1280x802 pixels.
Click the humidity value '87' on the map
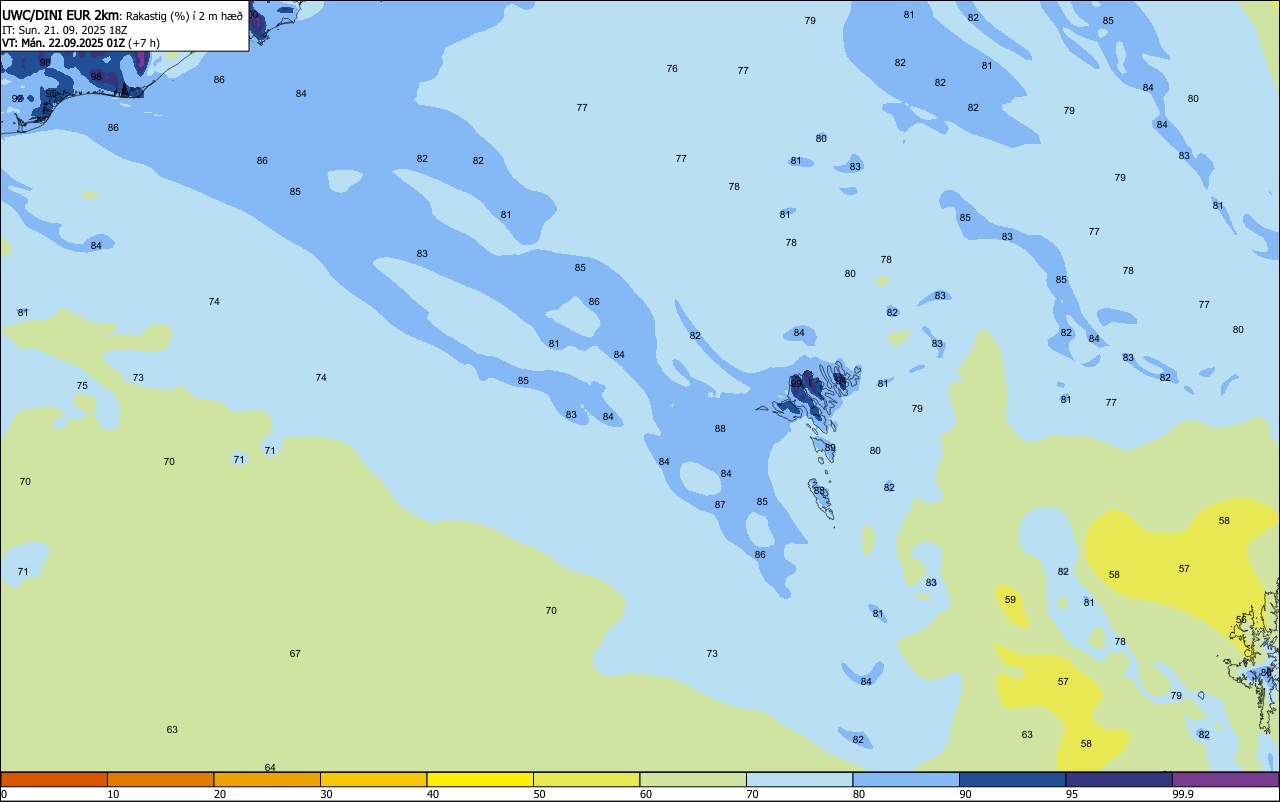720,505
